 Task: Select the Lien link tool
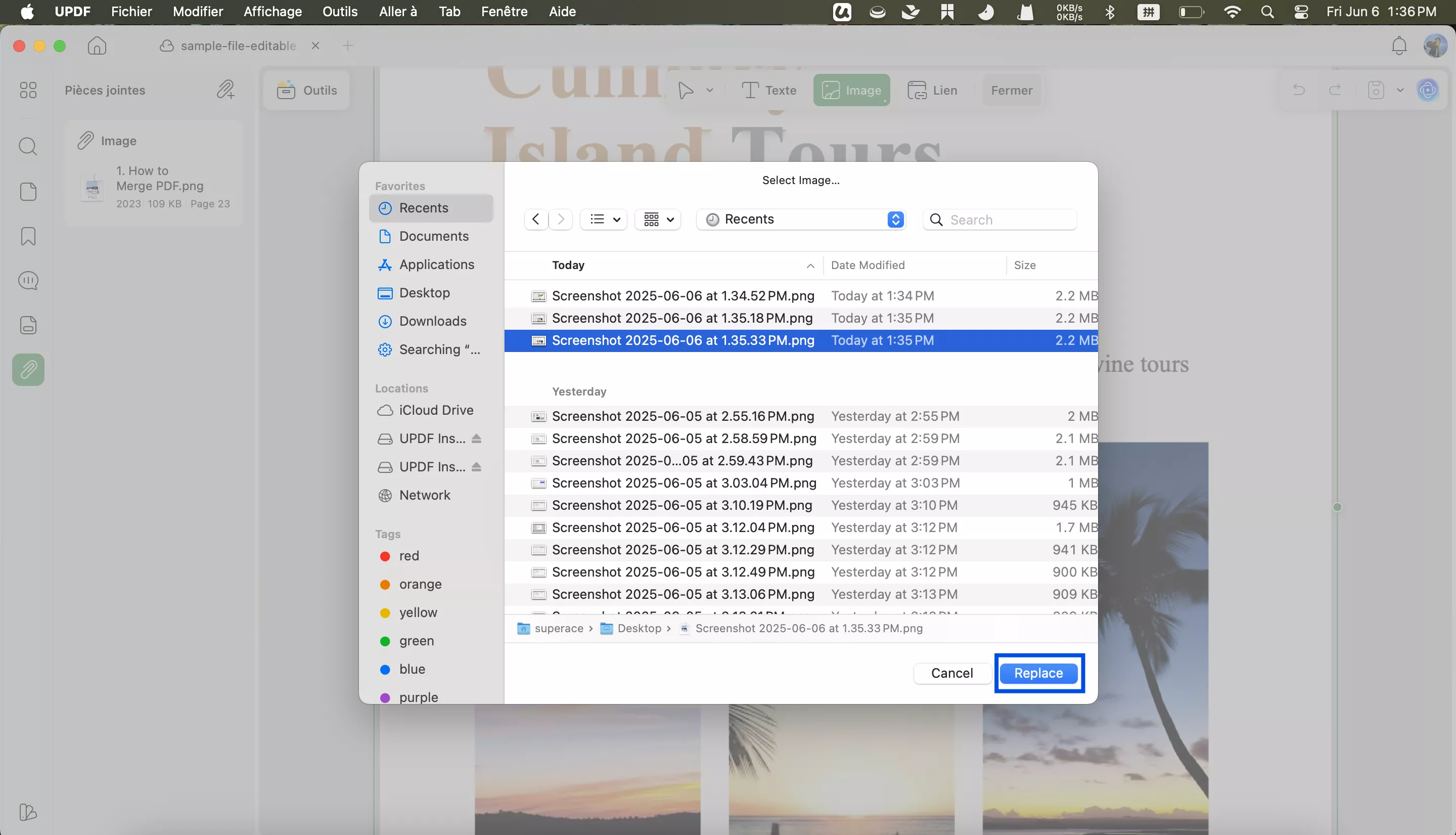pyautogui.click(x=933, y=90)
